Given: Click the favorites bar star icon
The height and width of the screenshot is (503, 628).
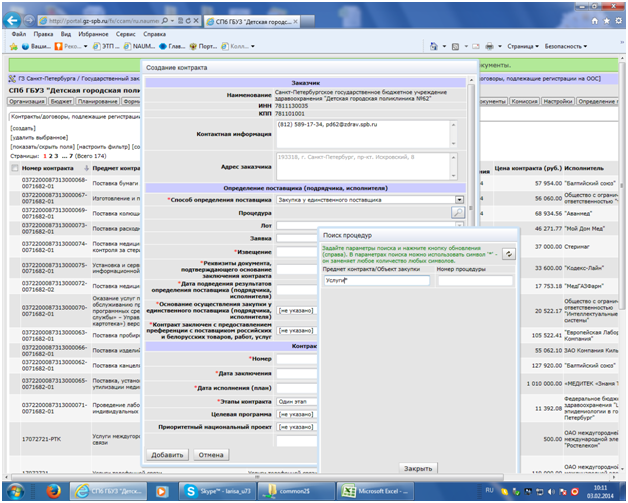Looking at the screenshot, I should pyautogui.click(x=14, y=46).
